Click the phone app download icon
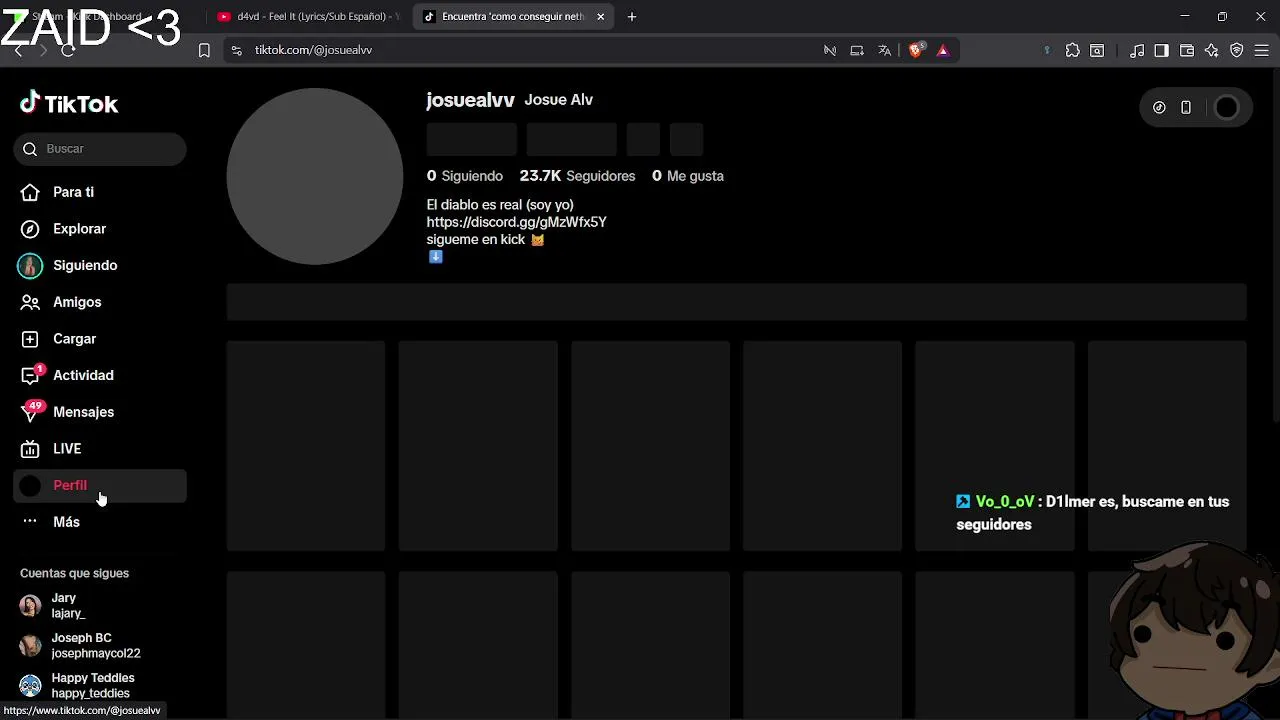This screenshot has width=1280, height=720. click(1186, 108)
